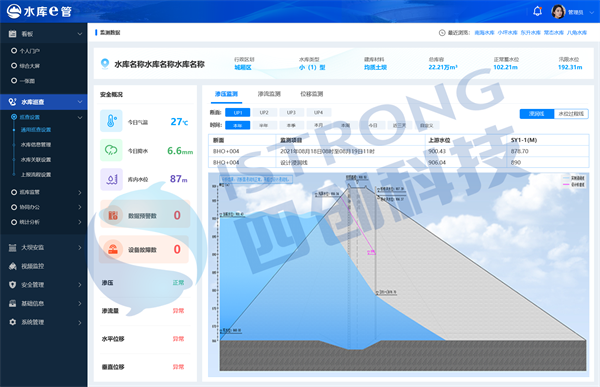Click the 系统管理 gear icon
This screenshot has width=600, height=387.
pyautogui.click(x=13, y=322)
